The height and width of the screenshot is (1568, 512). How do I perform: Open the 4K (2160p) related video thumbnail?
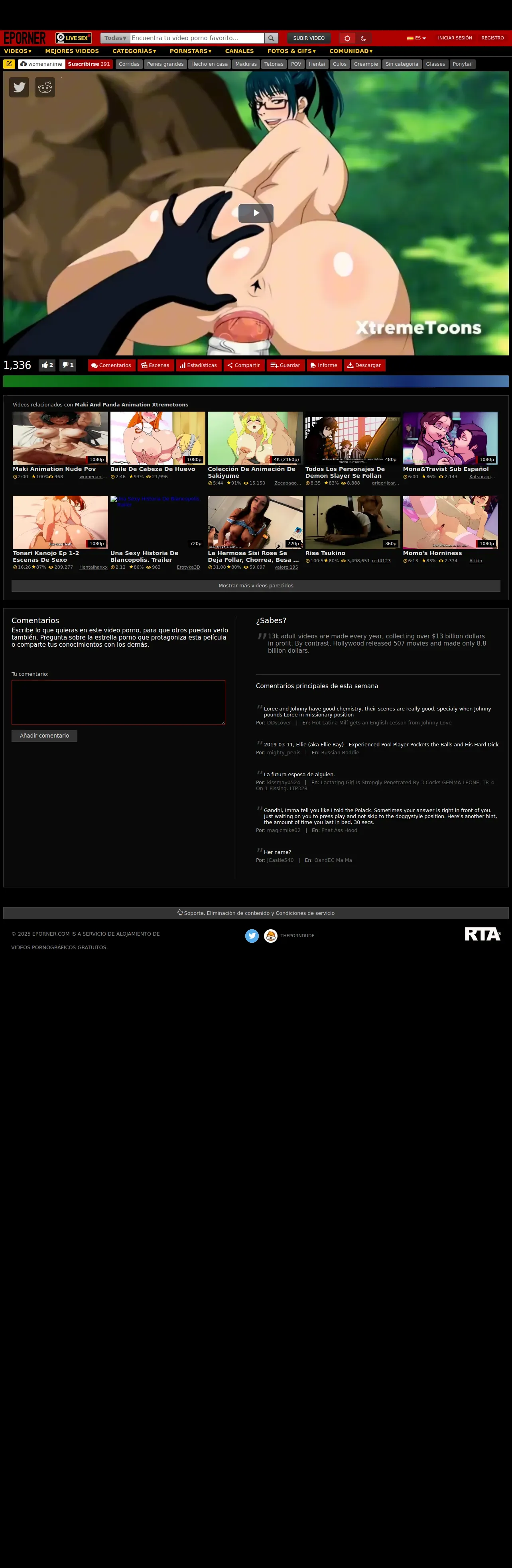click(255, 438)
